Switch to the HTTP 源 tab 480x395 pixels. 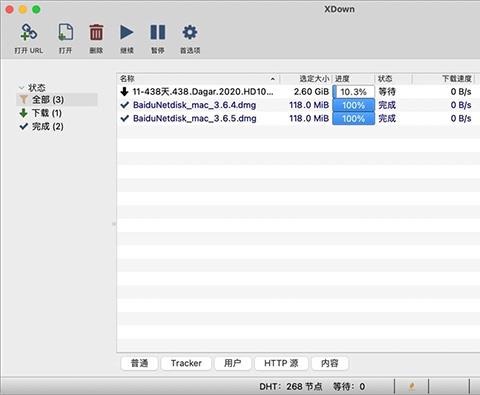(281, 363)
